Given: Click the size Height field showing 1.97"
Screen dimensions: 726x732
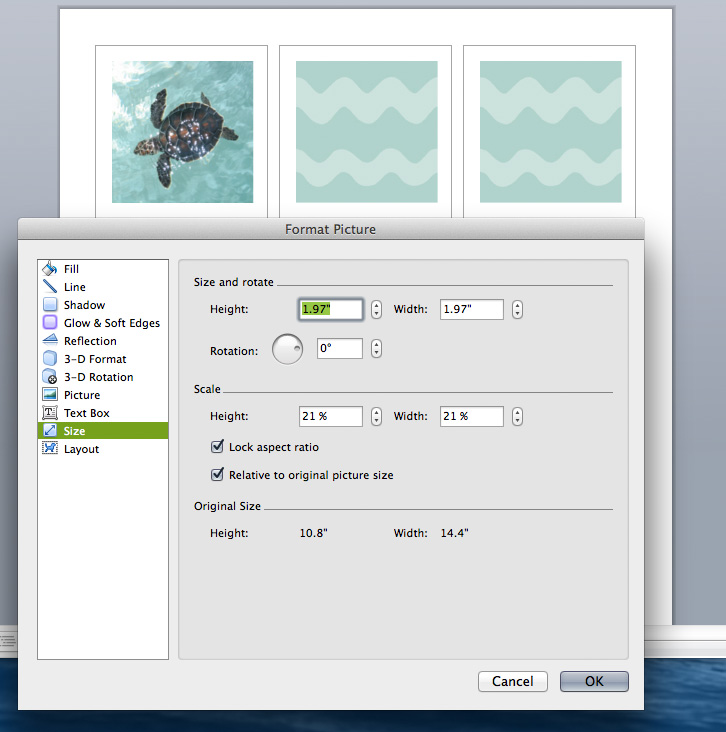Looking at the screenshot, I should pyautogui.click(x=331, y=309).
